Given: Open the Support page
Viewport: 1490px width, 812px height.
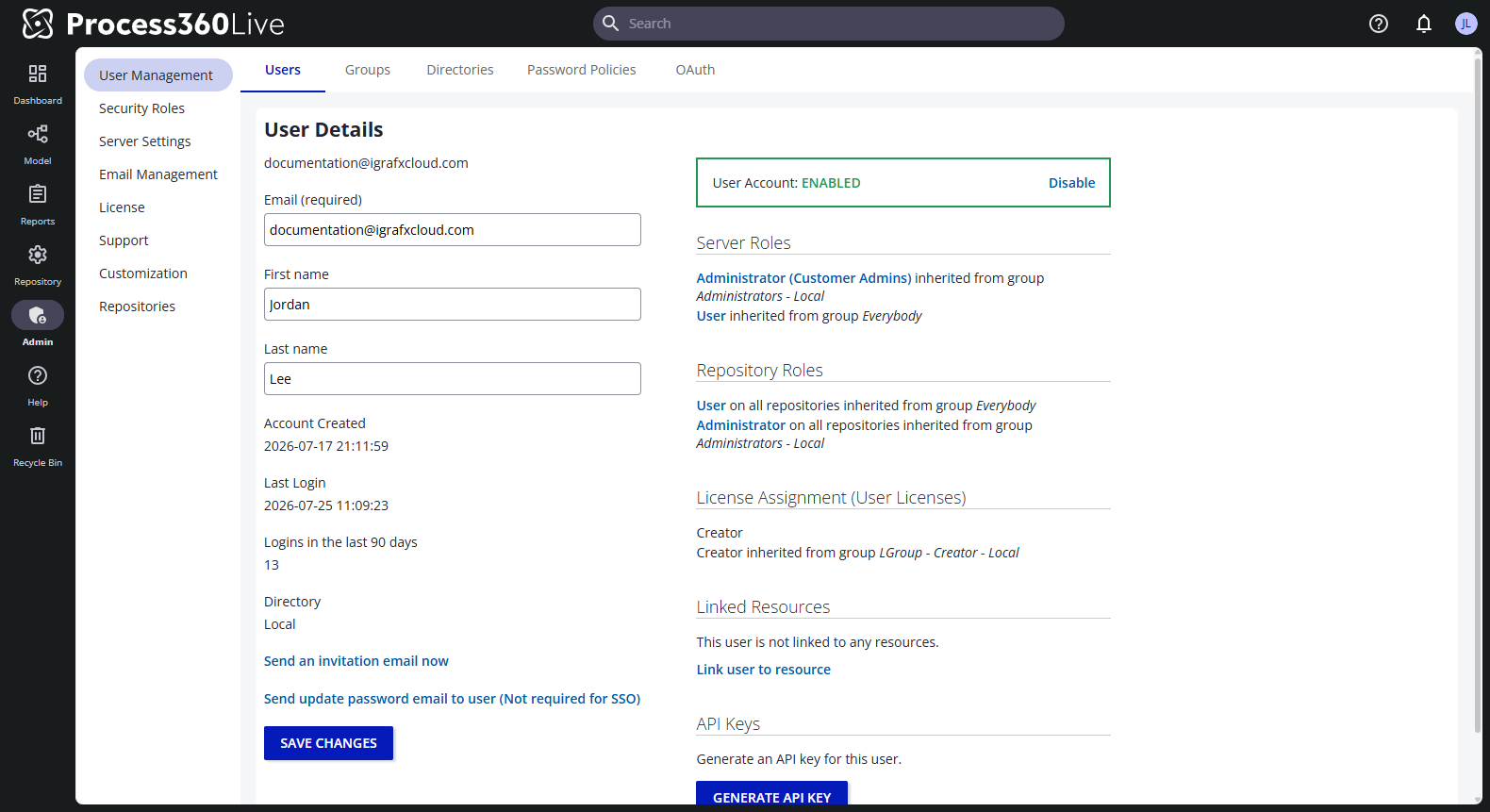Looking at the screenshot, I should tap(124, 240).
